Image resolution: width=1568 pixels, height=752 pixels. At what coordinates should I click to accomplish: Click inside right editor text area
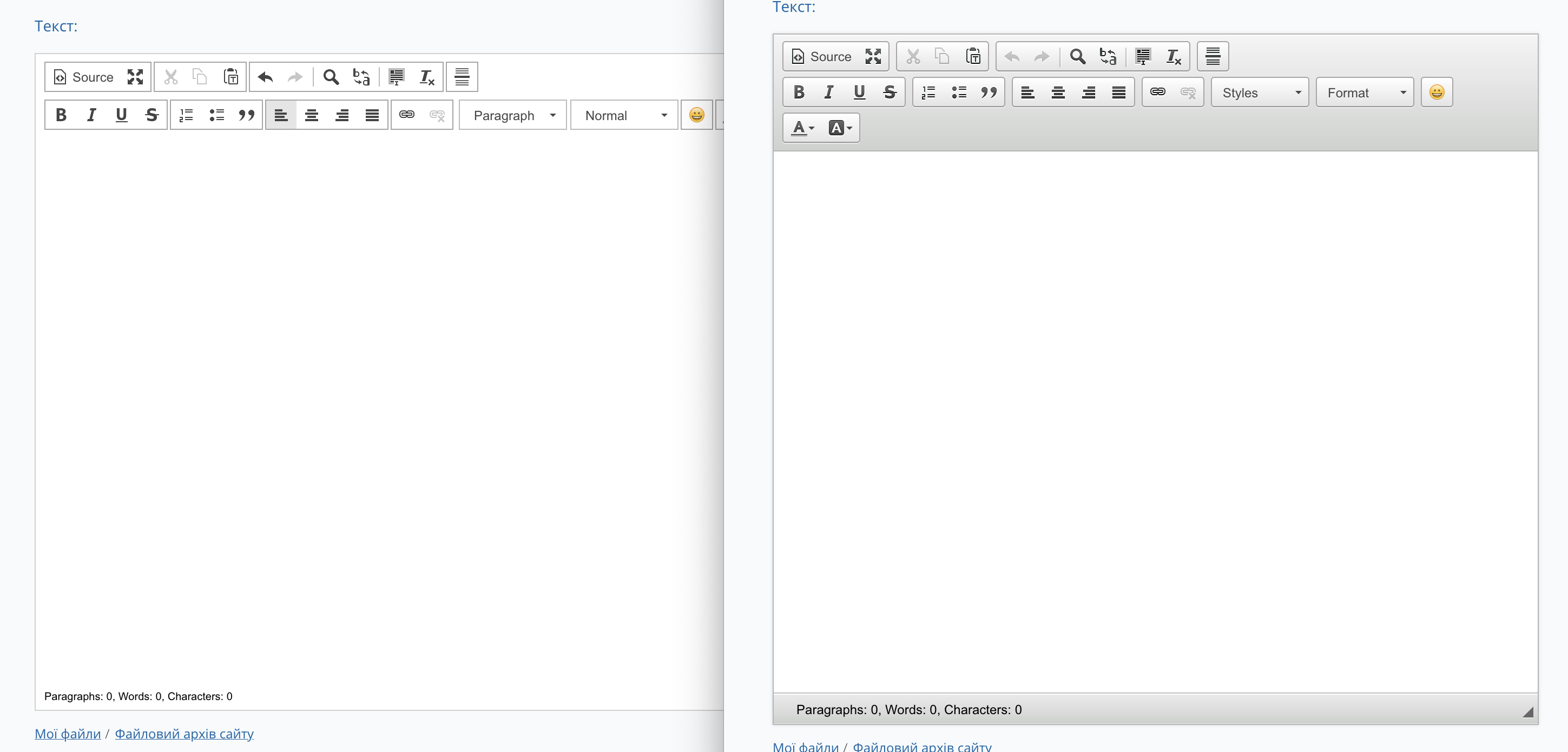pyautogui.click(x=1155, y=421)
